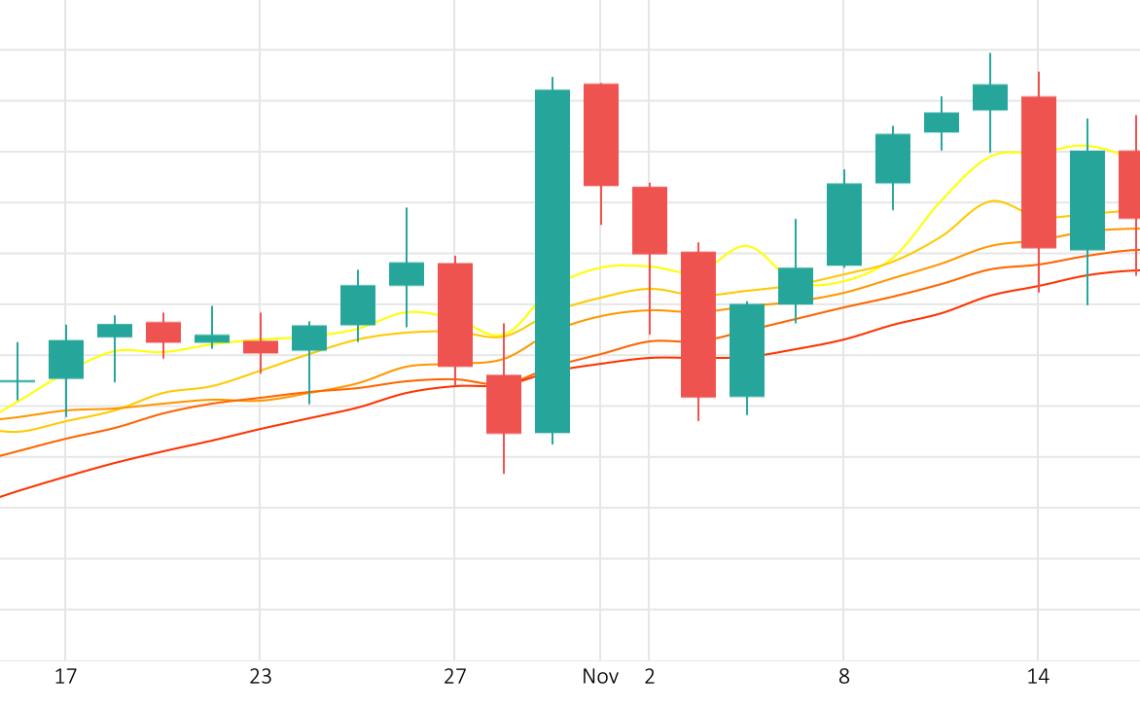Image resolution: width=1140 pixels, height=710 pixels.
Task: Click the short red candle right of the 27 candle
Action: tap(504, 404)
